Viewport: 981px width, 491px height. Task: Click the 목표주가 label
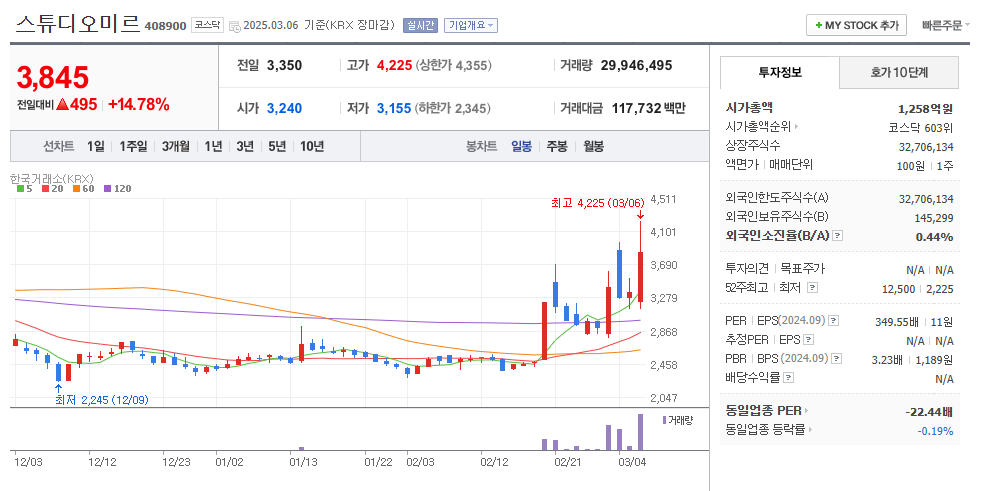tap(802, 269)
